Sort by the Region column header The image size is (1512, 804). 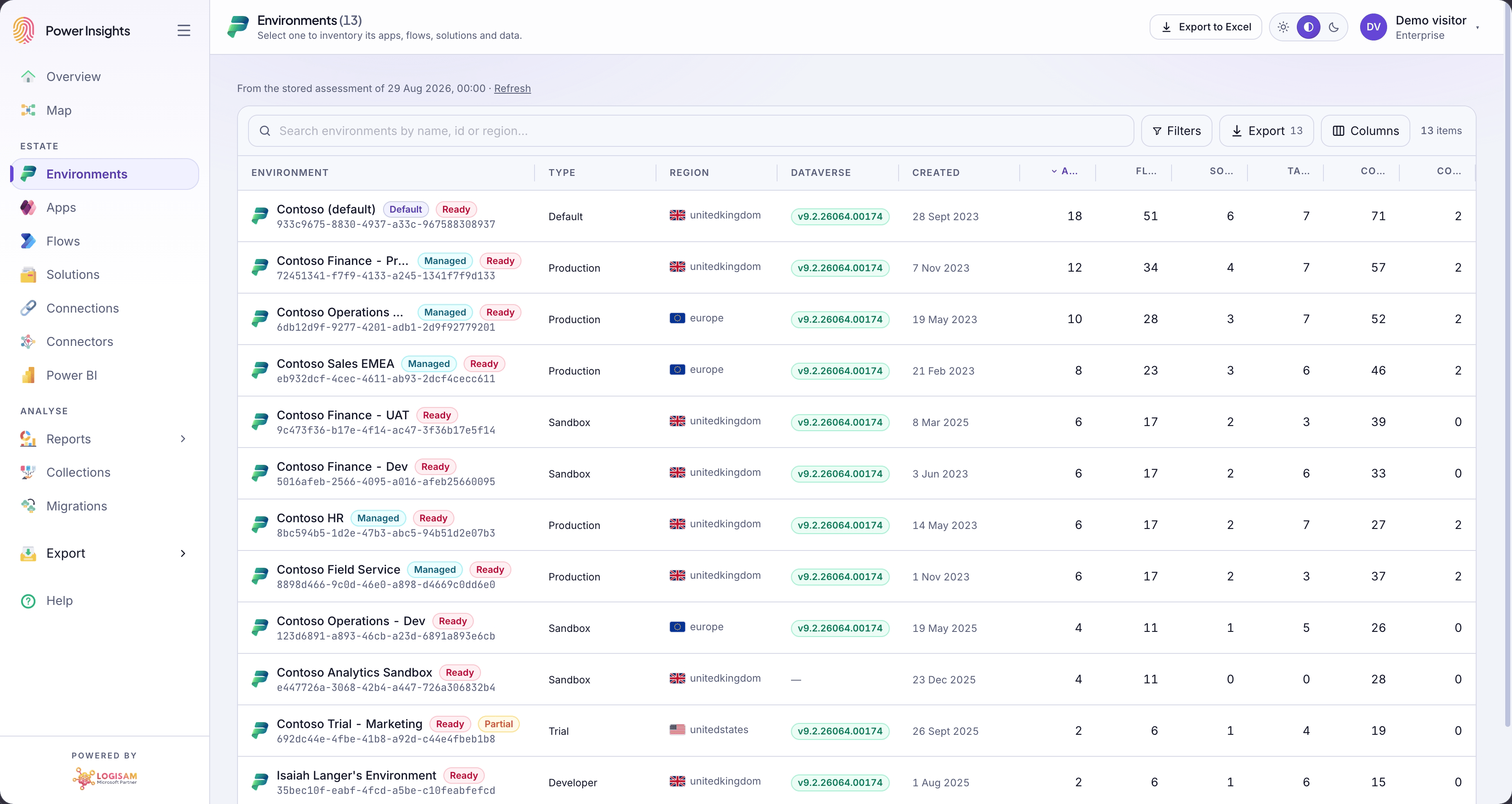pyautogui.click(x=689, y=173)
